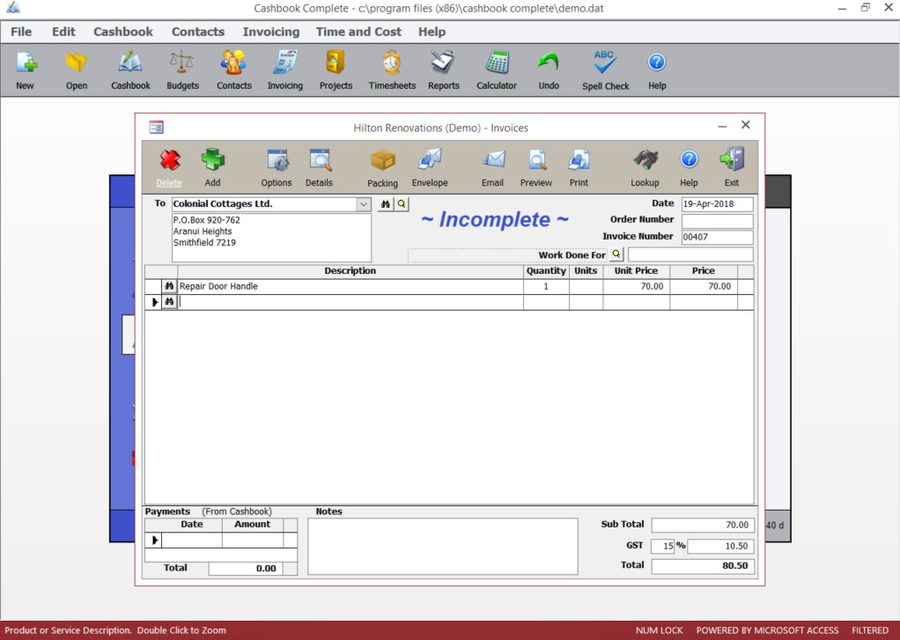Image resolution: width=900 pixels, height=640 pixels.
Task: Click the address box with P.O.Box 920-762
Action: [x=271, y=238]
